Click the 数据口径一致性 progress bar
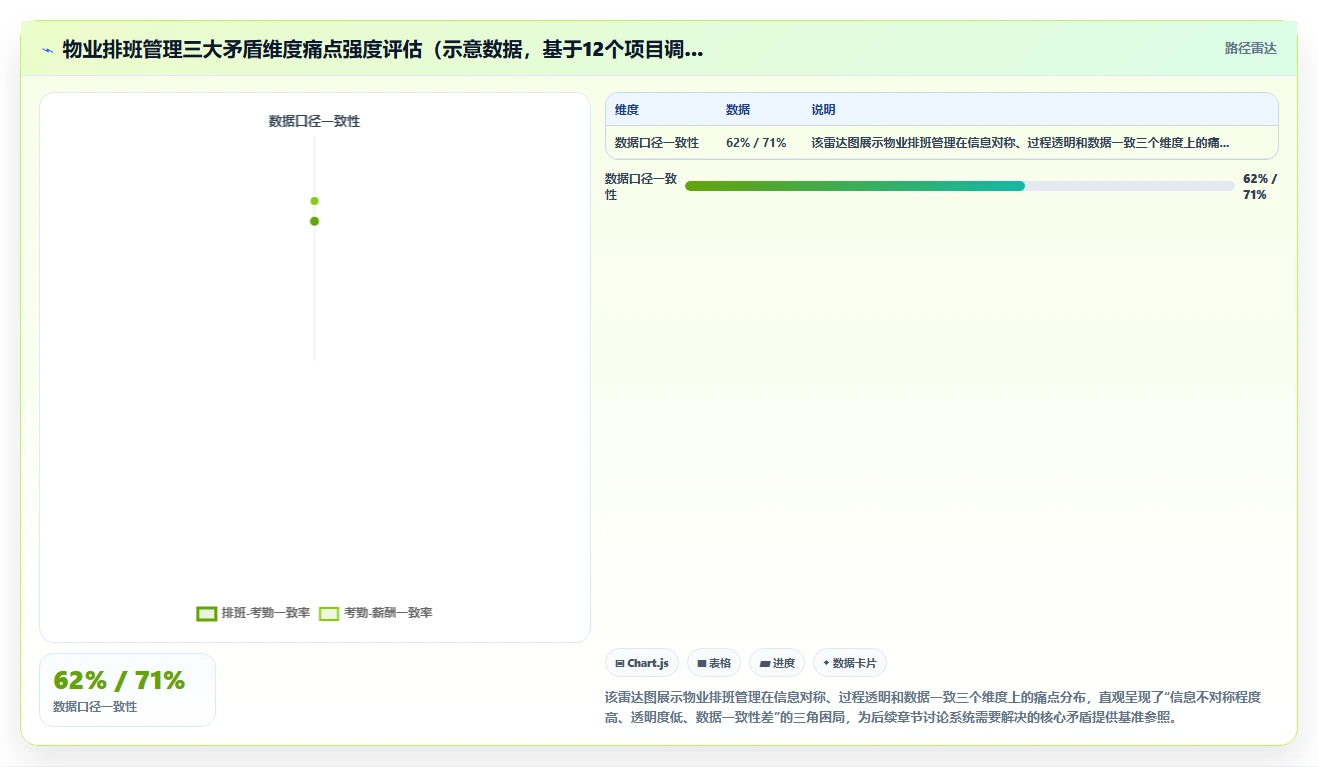1318x767 pixels. [x=960, y=186]
